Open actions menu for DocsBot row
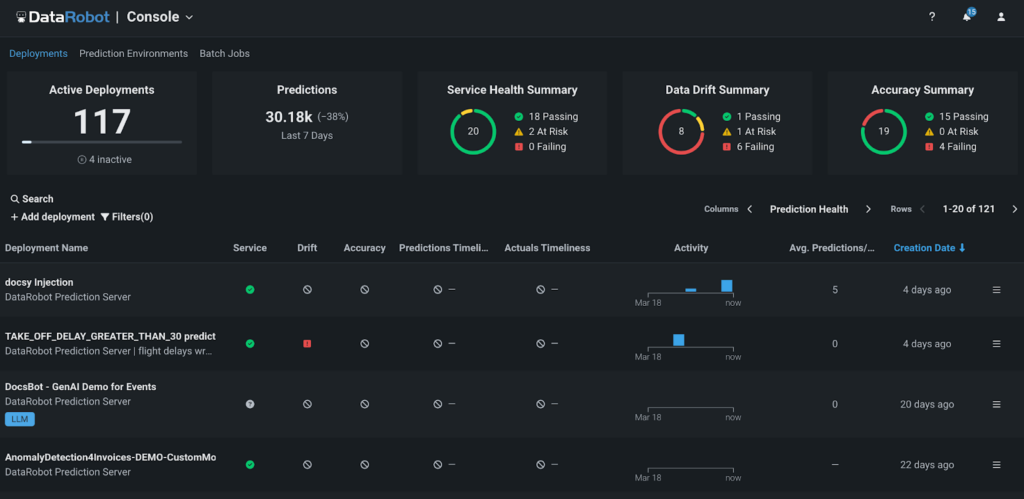Image resolution: width=1024 pixels, height=499 pixels. coord(997,404)
